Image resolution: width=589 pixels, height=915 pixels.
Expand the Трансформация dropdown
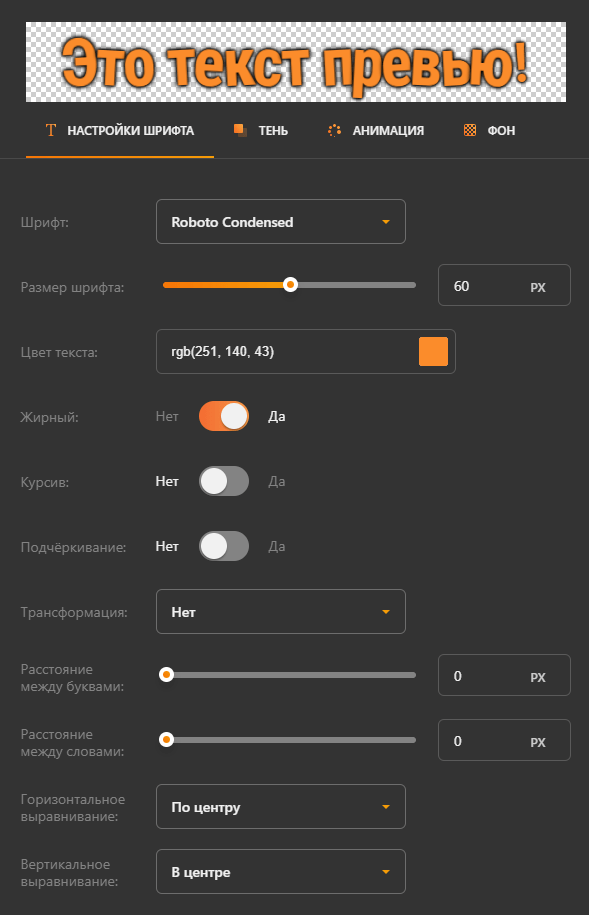(x=281, y=612)
